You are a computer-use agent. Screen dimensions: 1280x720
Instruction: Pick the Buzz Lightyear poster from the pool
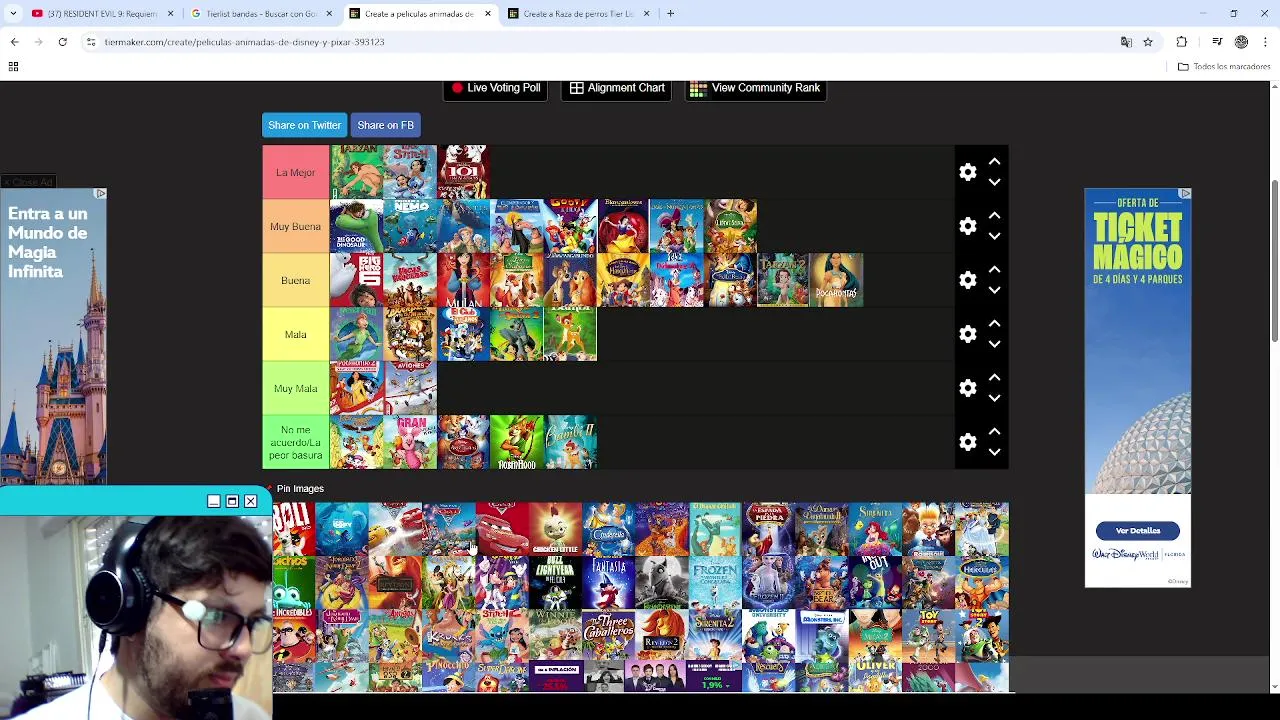[555, 582]
